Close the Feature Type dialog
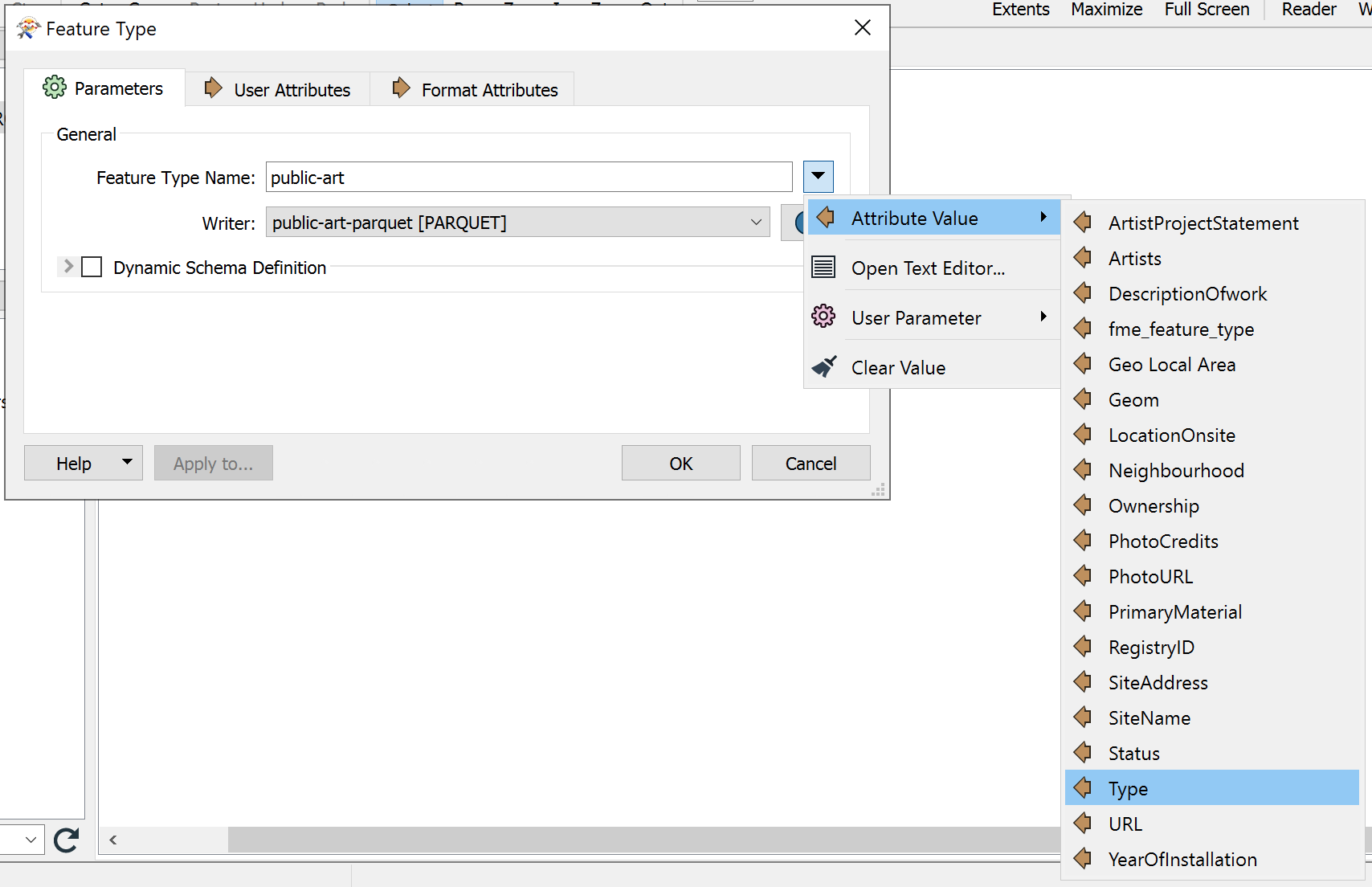This screenshot has height=887, width=1372. [863, 27]
